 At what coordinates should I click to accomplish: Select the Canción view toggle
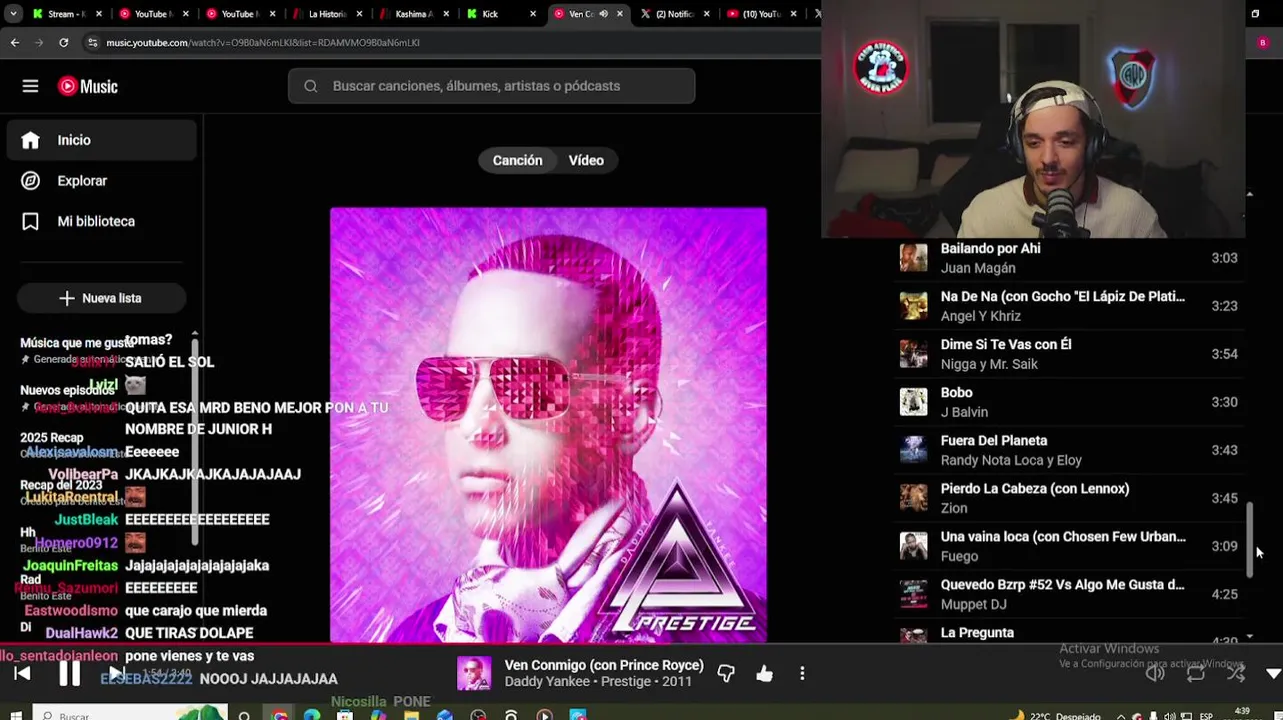point(517,160)
